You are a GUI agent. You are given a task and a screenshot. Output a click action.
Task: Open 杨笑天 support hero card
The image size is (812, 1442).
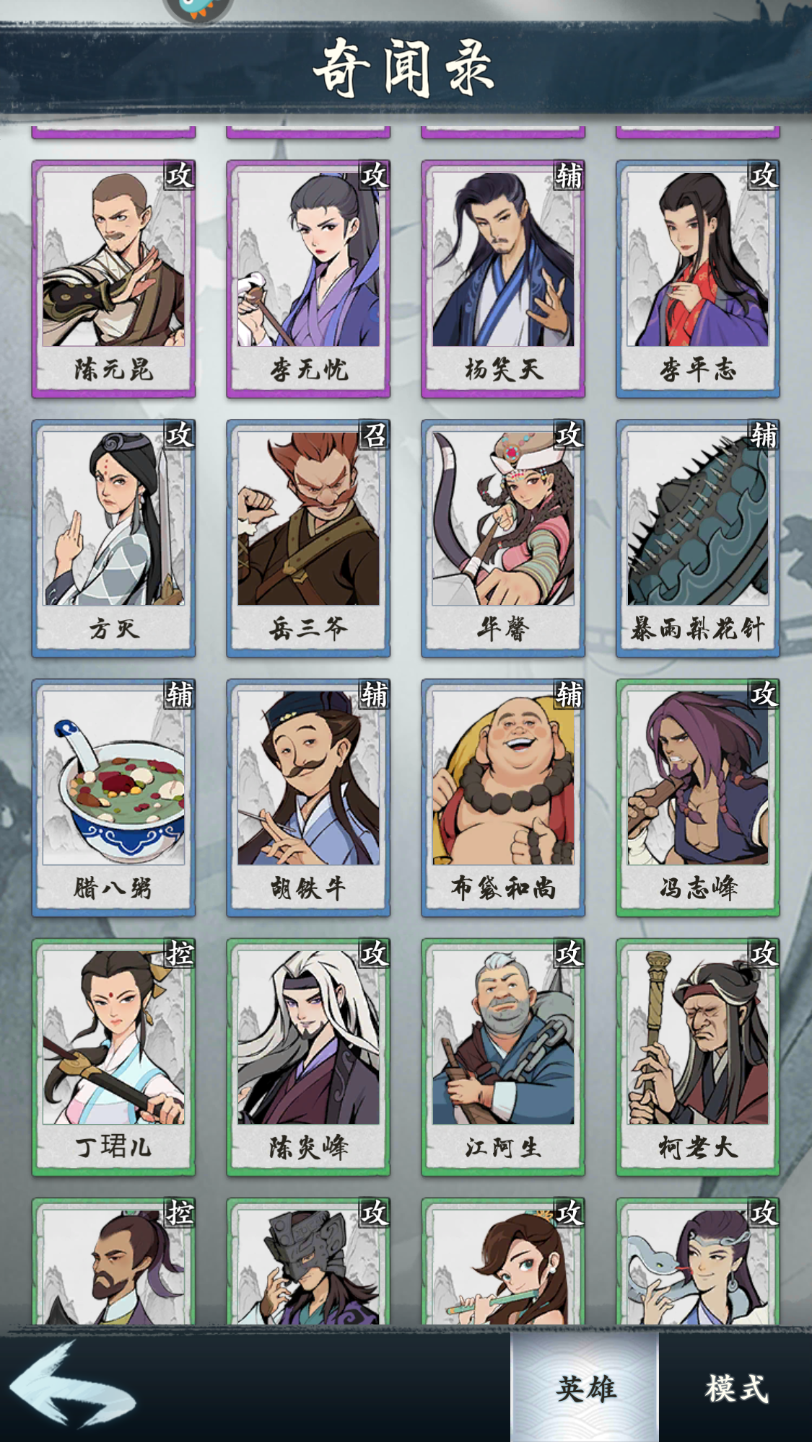[x=503, y=278]
